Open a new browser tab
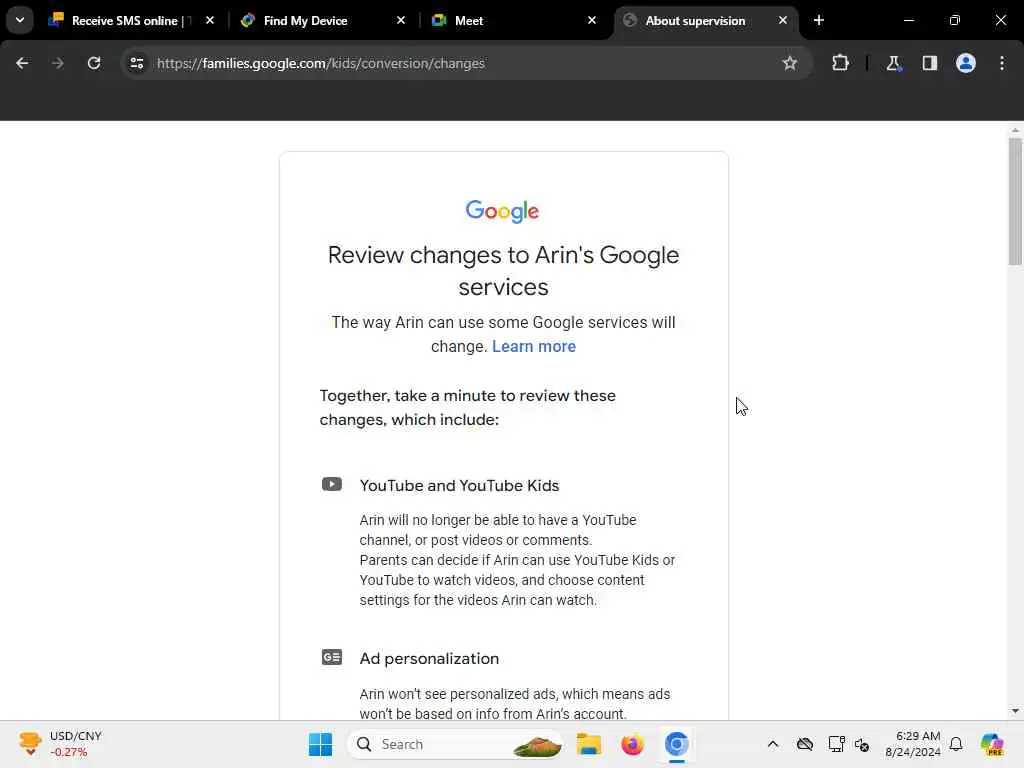This screenshot has height=768, width=1024. [819, 20]
